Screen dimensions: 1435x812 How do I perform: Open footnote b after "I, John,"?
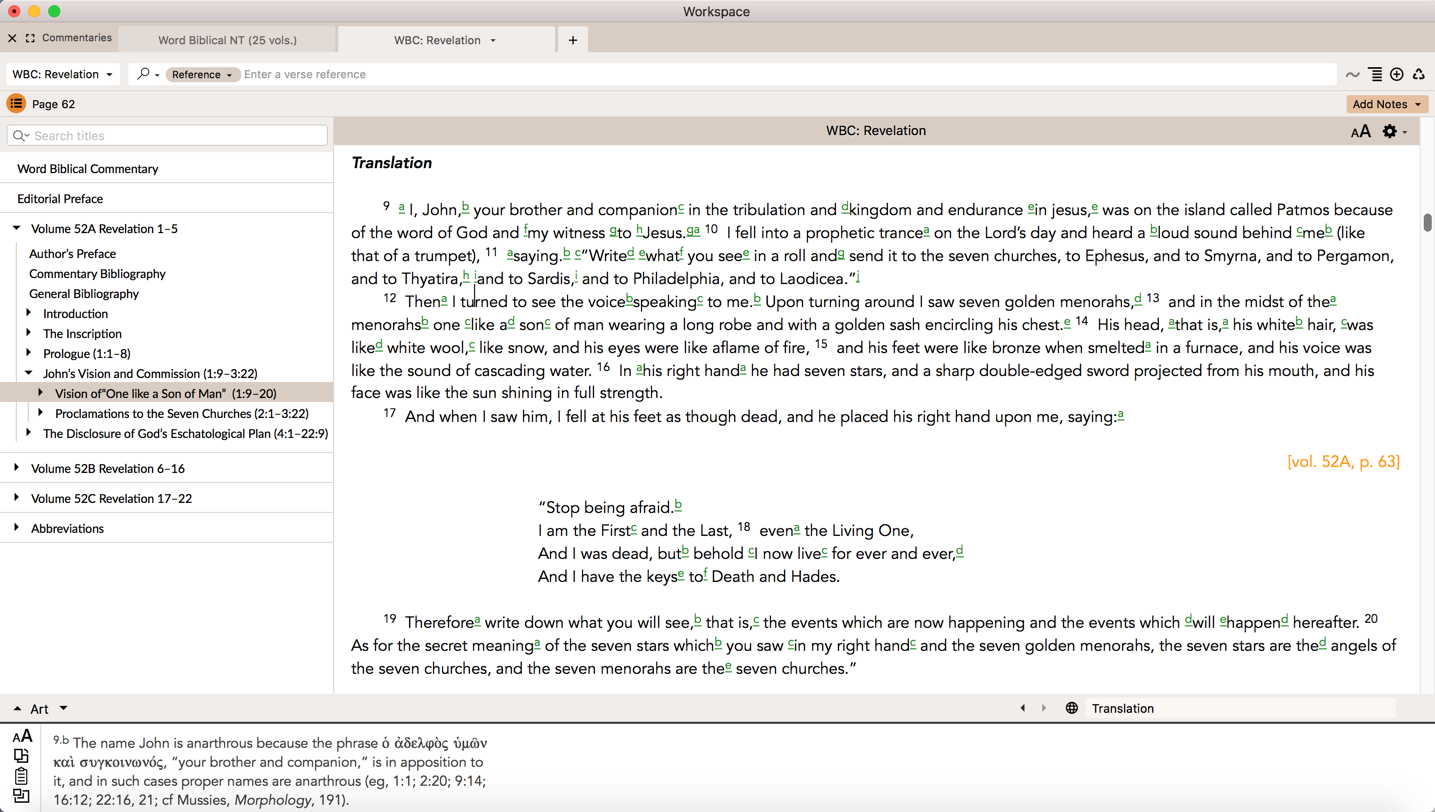tap(465, 207)
